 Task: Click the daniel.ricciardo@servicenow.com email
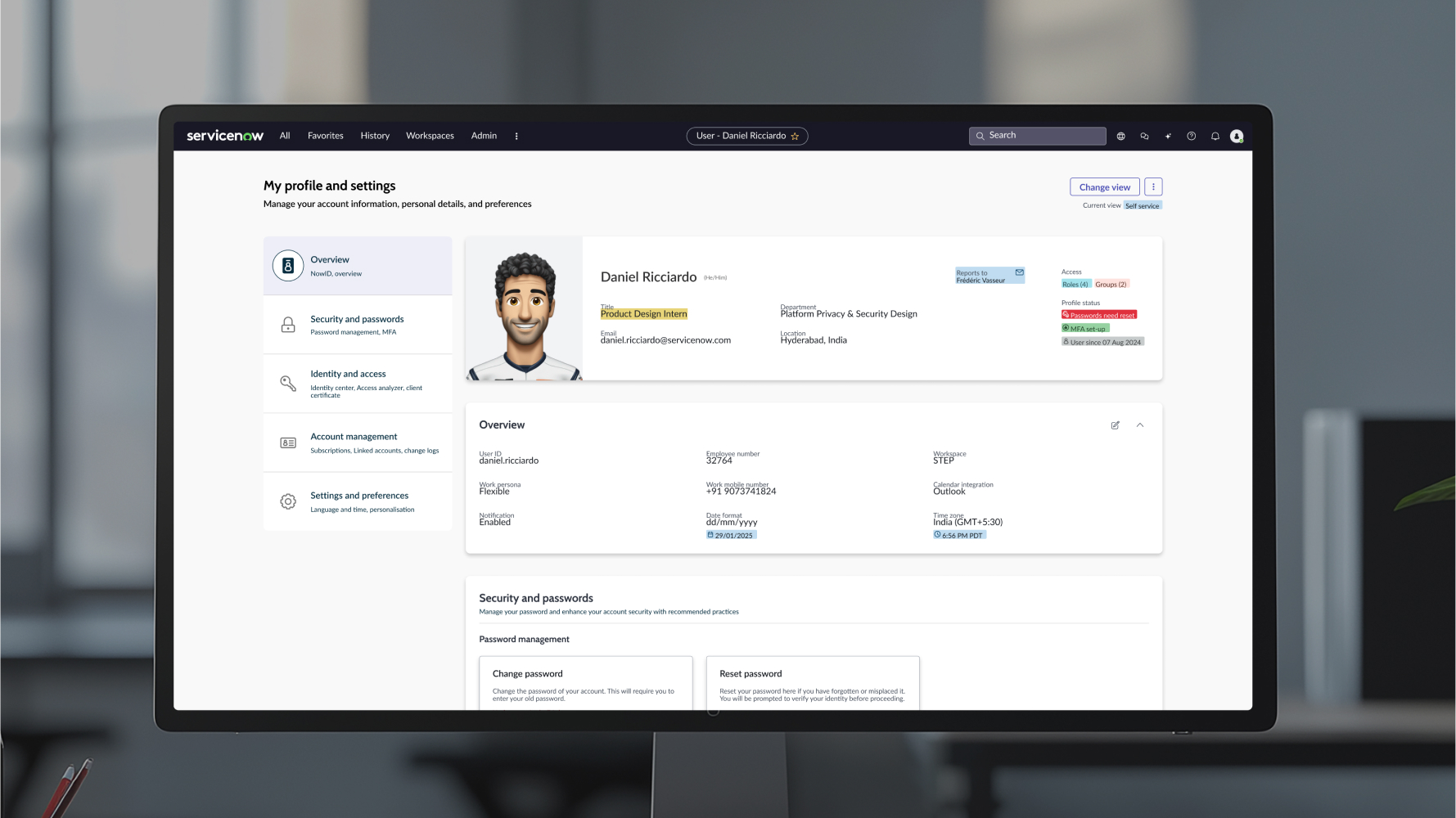click(x=665, y=340)
